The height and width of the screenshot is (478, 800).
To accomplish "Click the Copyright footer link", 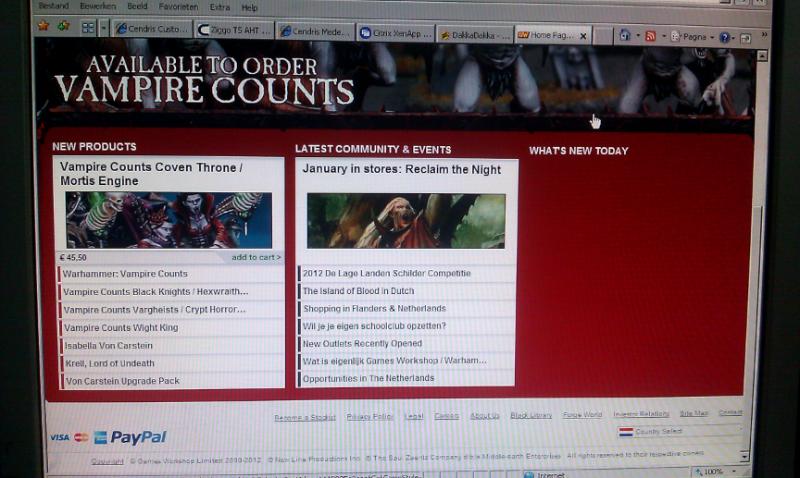I will pos(107,461).
